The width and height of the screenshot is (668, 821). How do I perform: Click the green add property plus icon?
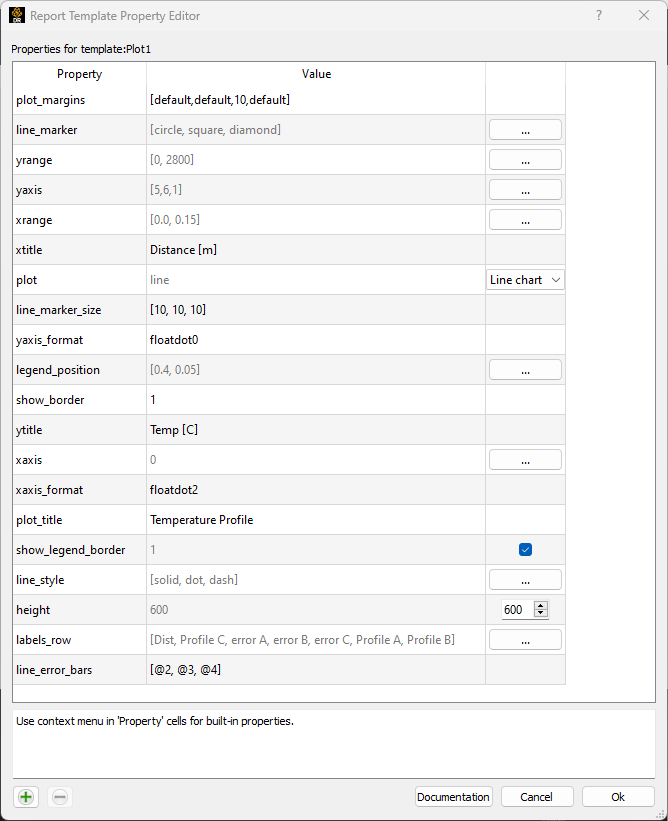click(26, 797)
